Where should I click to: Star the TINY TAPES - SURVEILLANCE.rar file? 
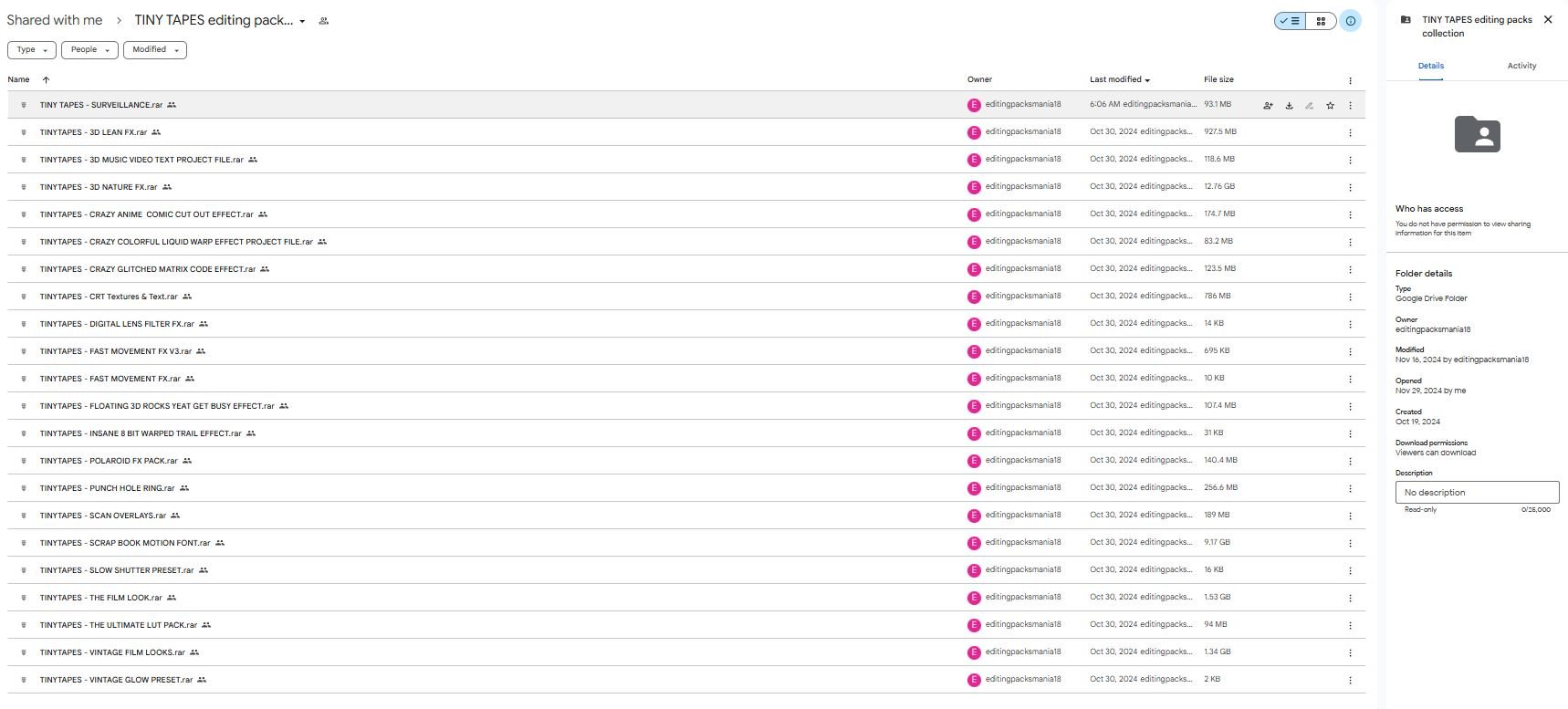(1330, 106)
